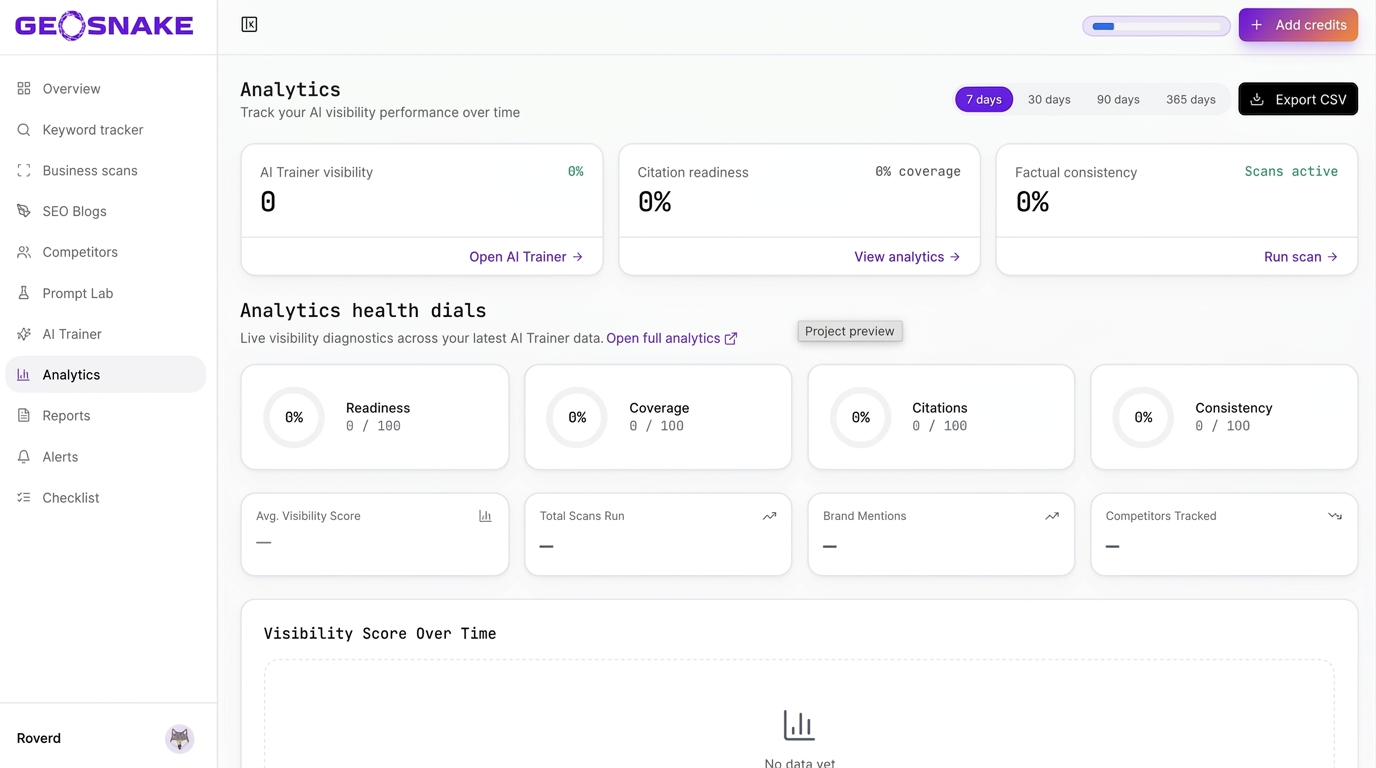This screenshot has width=1376, height=768.
Task: Open the Checklist page
Action: point(106,497)
